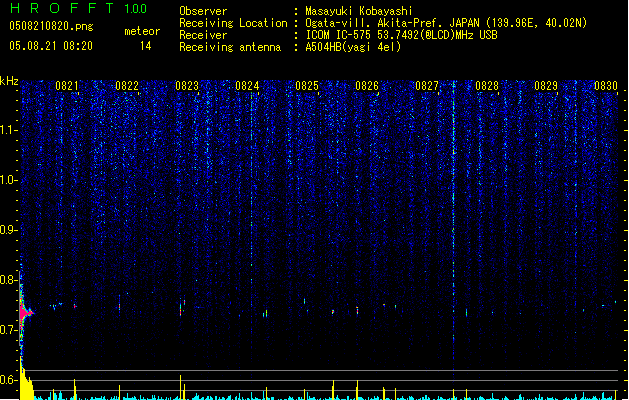Click the Receiving Location label
The image size is (629, 400).
(233, 23)
